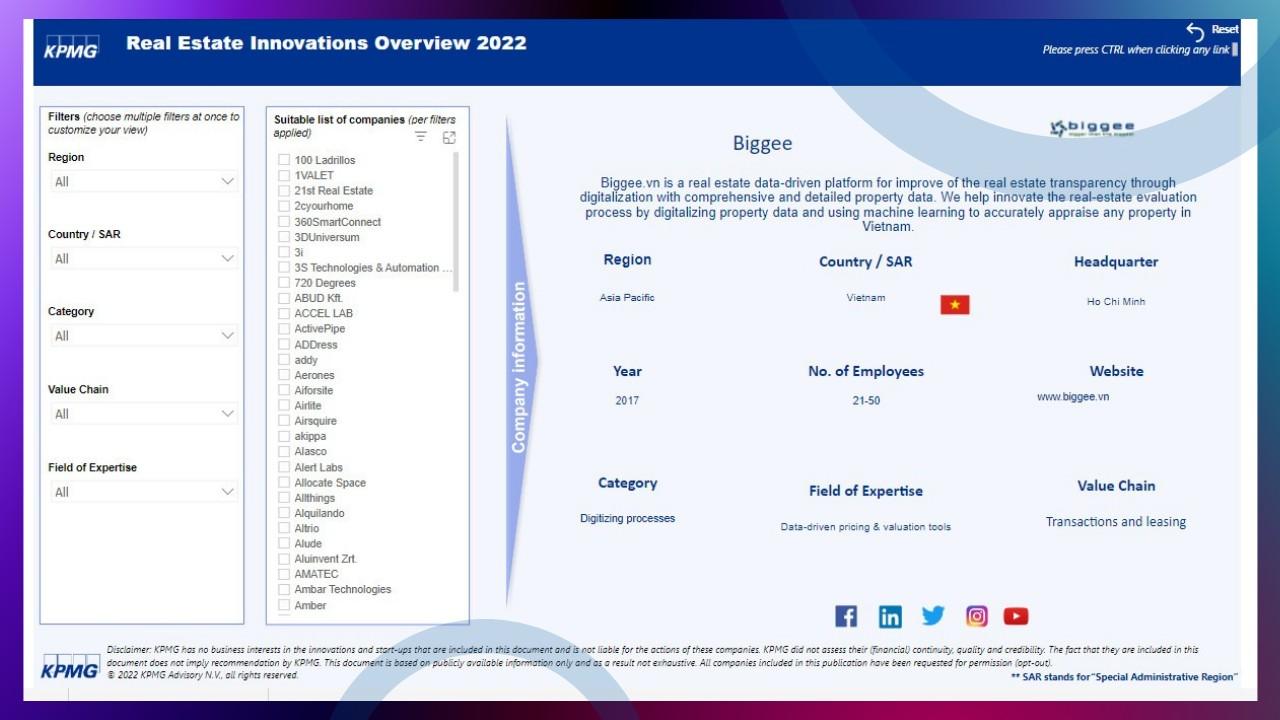The height and width of the screenshot is (720, 1280).
Task: Click the 21-50 employees value
Action: coord(866,400)
